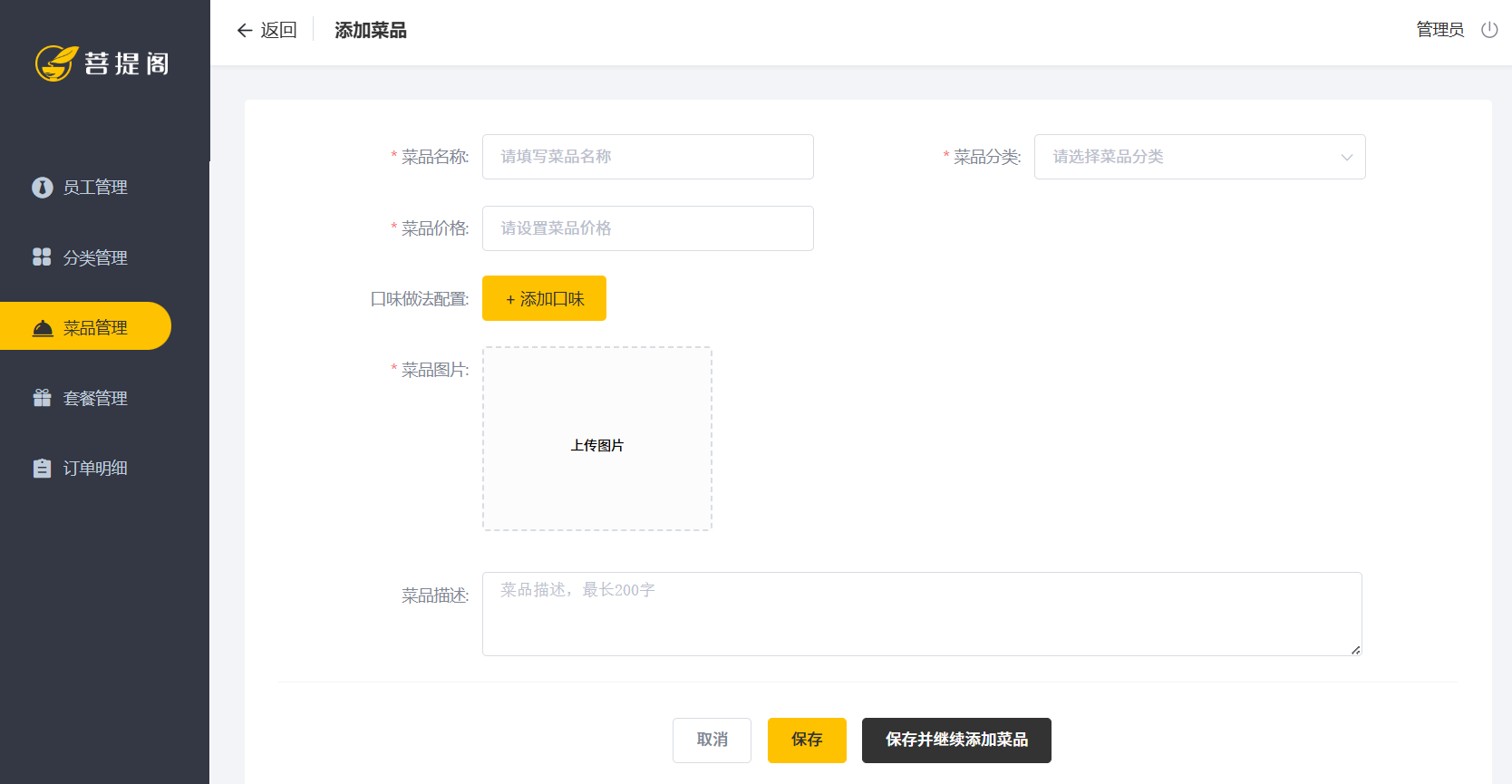The image size is (1512, 784).
Task: Click the back arrow icon
Action: [245, 31]
